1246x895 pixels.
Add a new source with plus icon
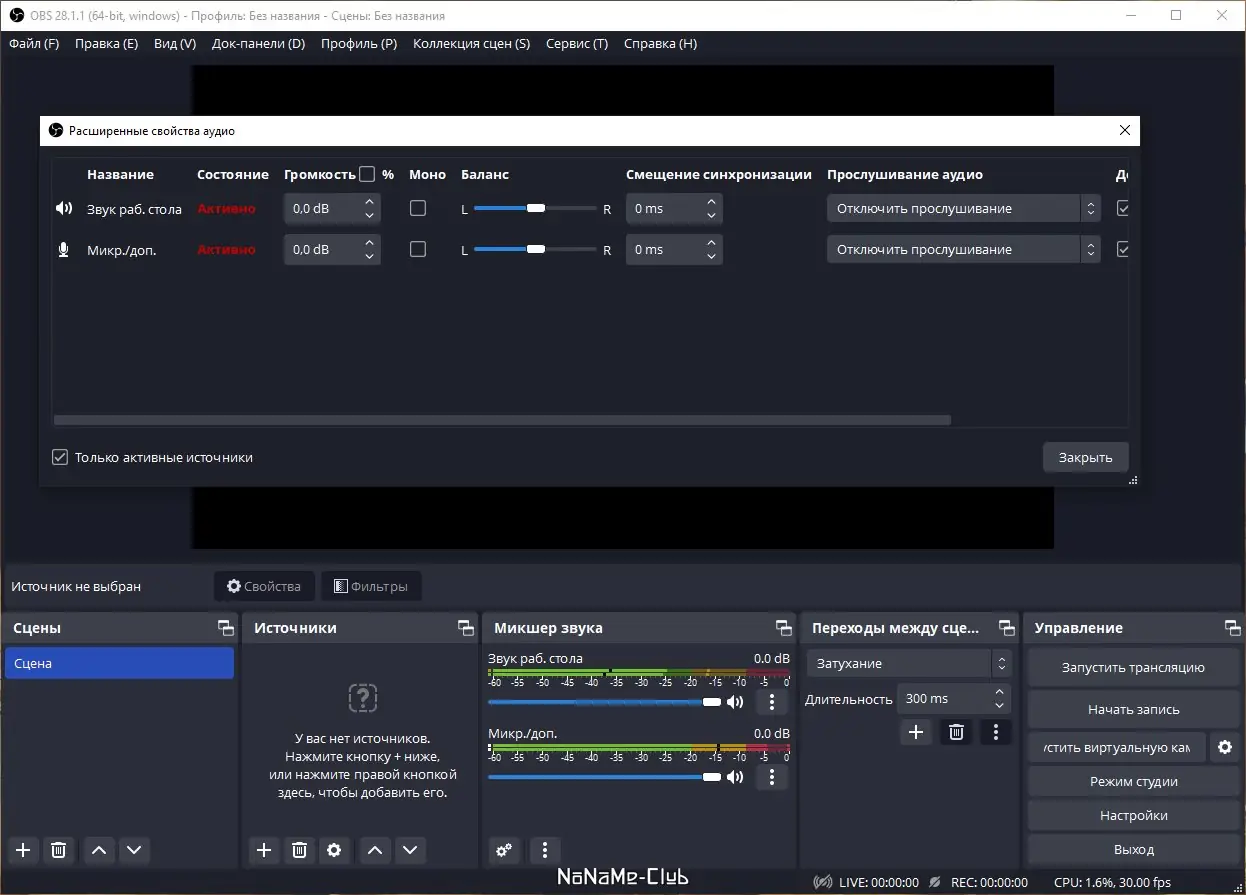pos(264,850)
